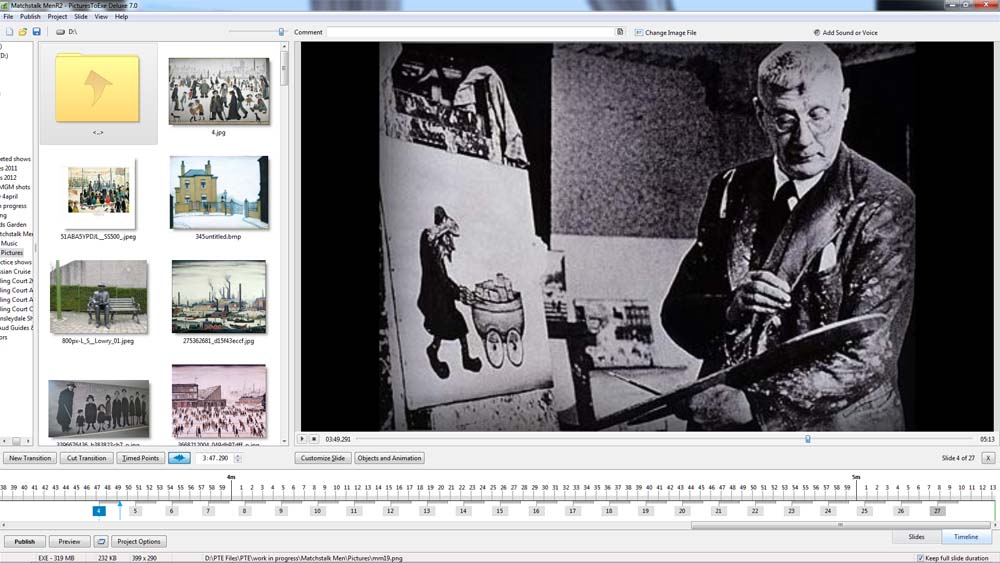Click the Objects and Animation button
The image size is (1000, 563).
click(x=389, y=458)
